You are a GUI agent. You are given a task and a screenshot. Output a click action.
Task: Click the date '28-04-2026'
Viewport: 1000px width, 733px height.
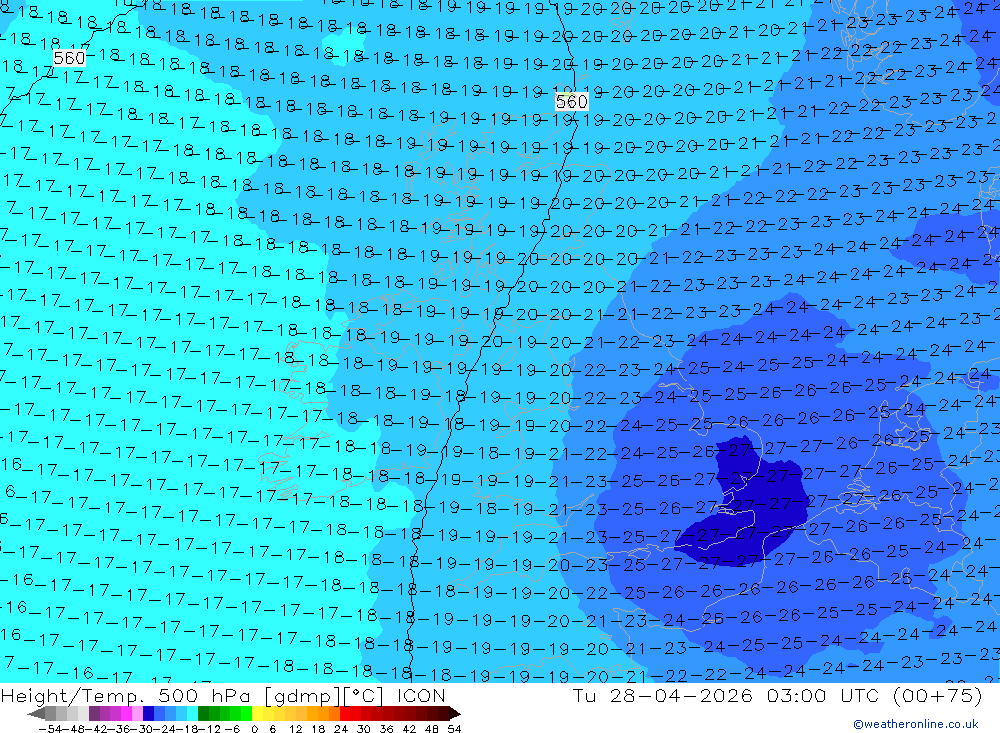pyautogui.click(x=681, y=695)
